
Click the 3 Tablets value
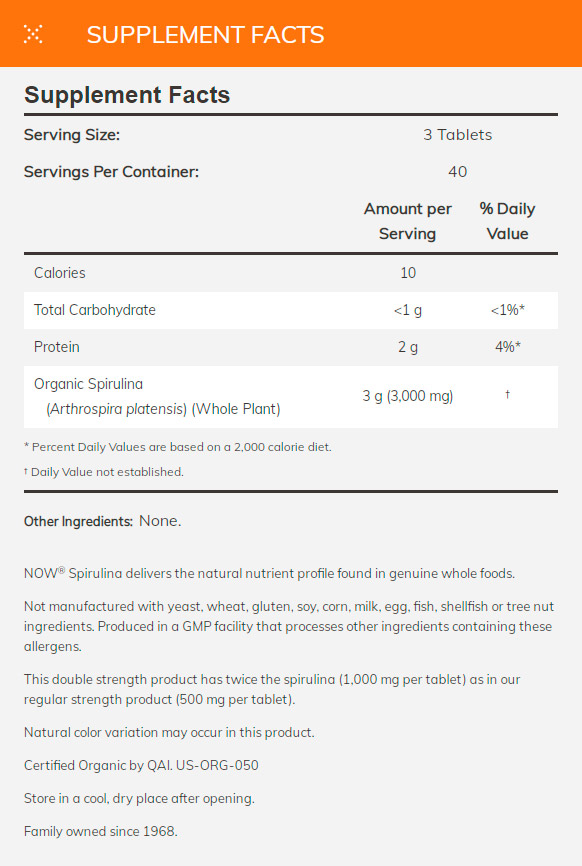click(457, 135)
